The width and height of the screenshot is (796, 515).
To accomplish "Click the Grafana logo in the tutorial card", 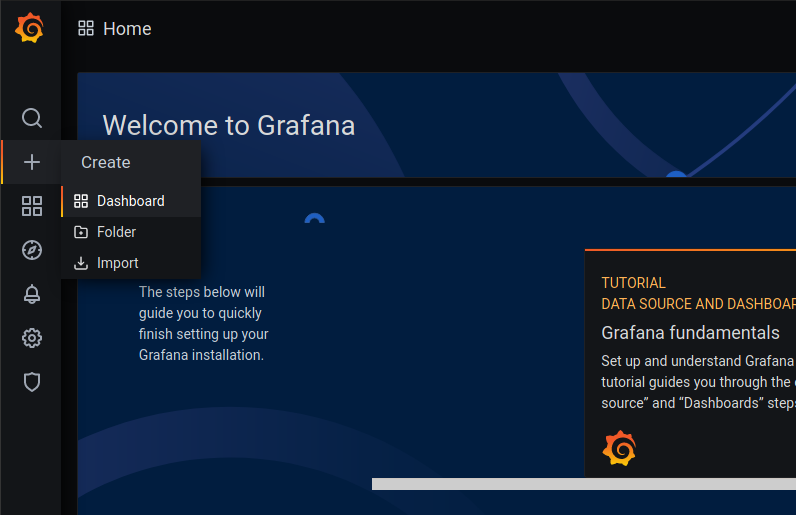I will [619, 448].
